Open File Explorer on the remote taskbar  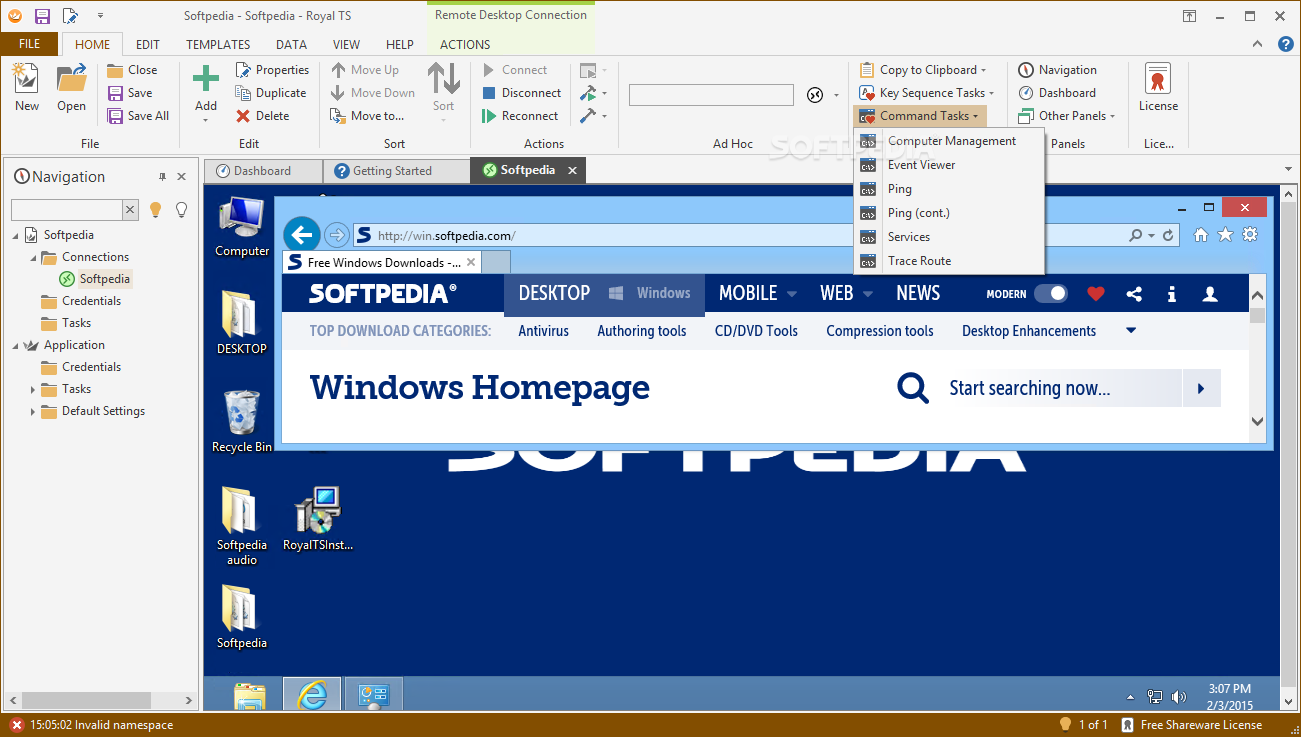click(x=249, y=696)
